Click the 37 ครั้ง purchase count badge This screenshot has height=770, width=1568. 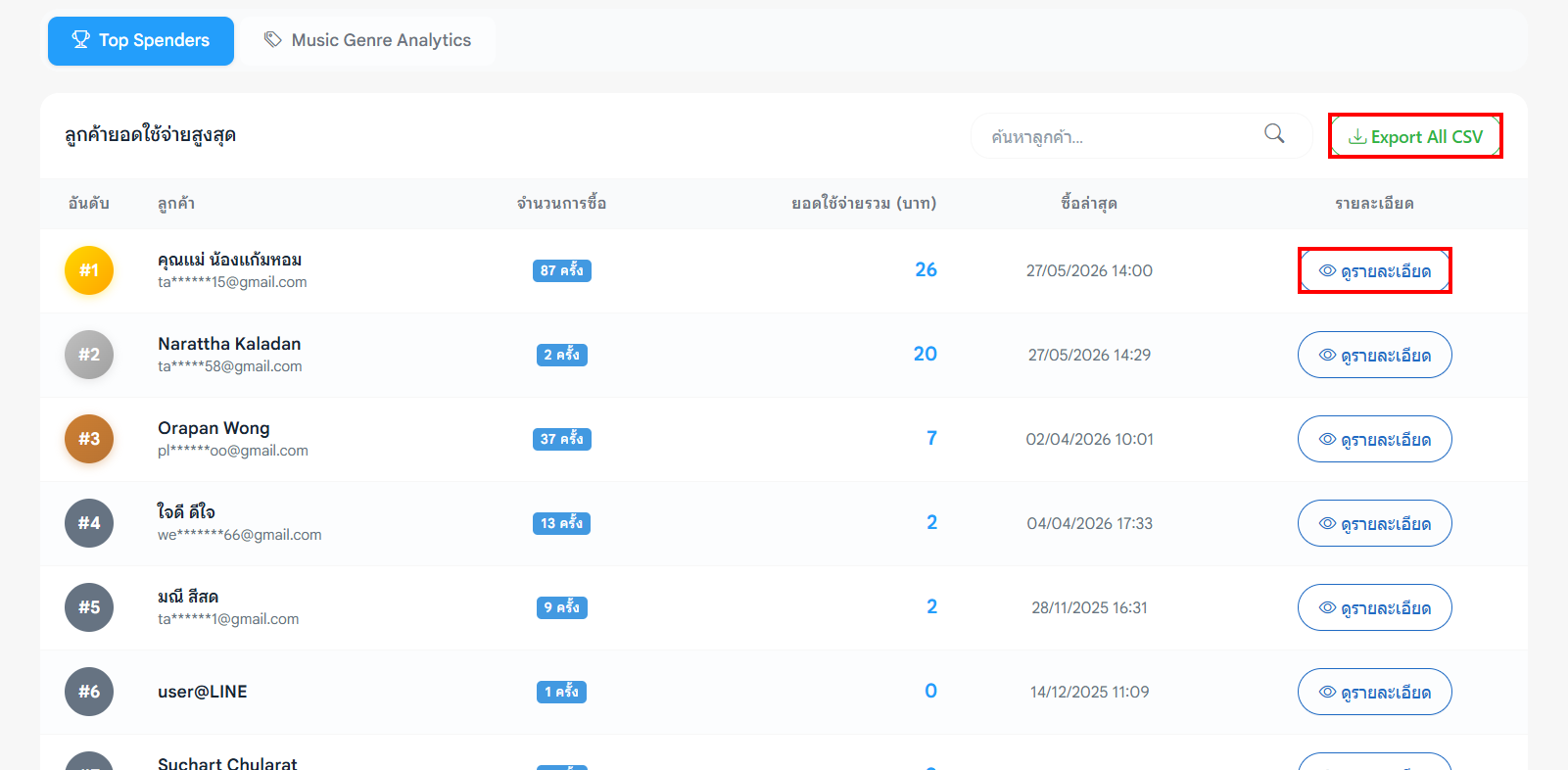pyautogui.click(x=562, y=439)
